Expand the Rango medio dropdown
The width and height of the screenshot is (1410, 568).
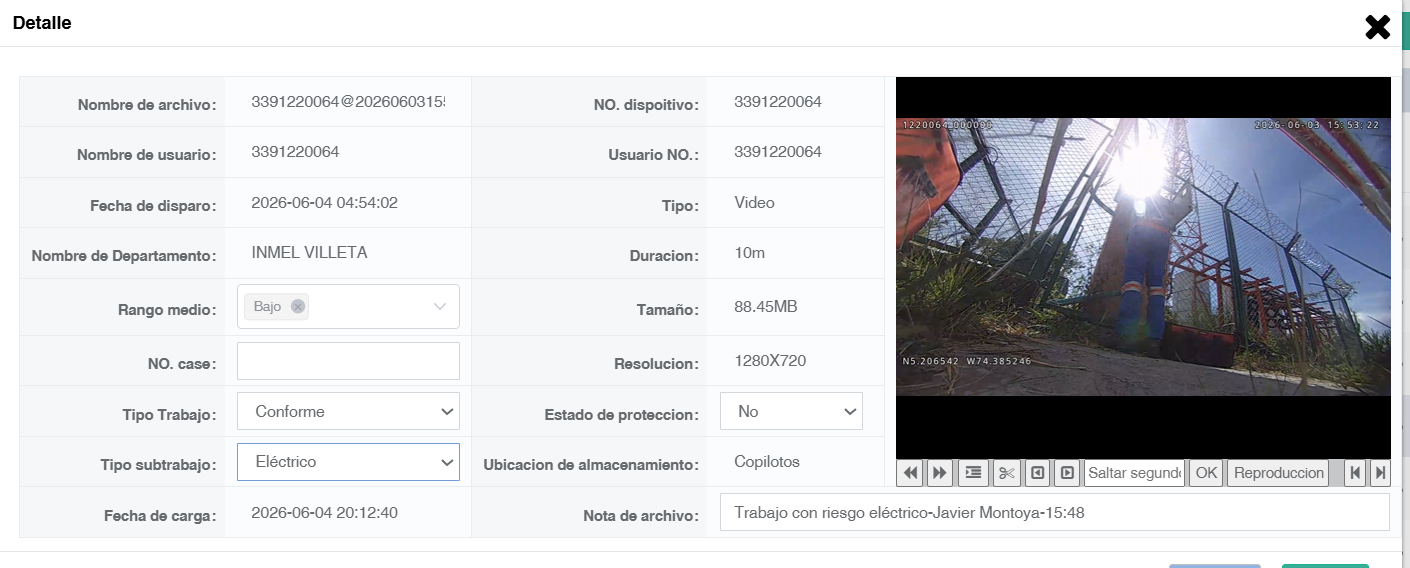[440, 307]
